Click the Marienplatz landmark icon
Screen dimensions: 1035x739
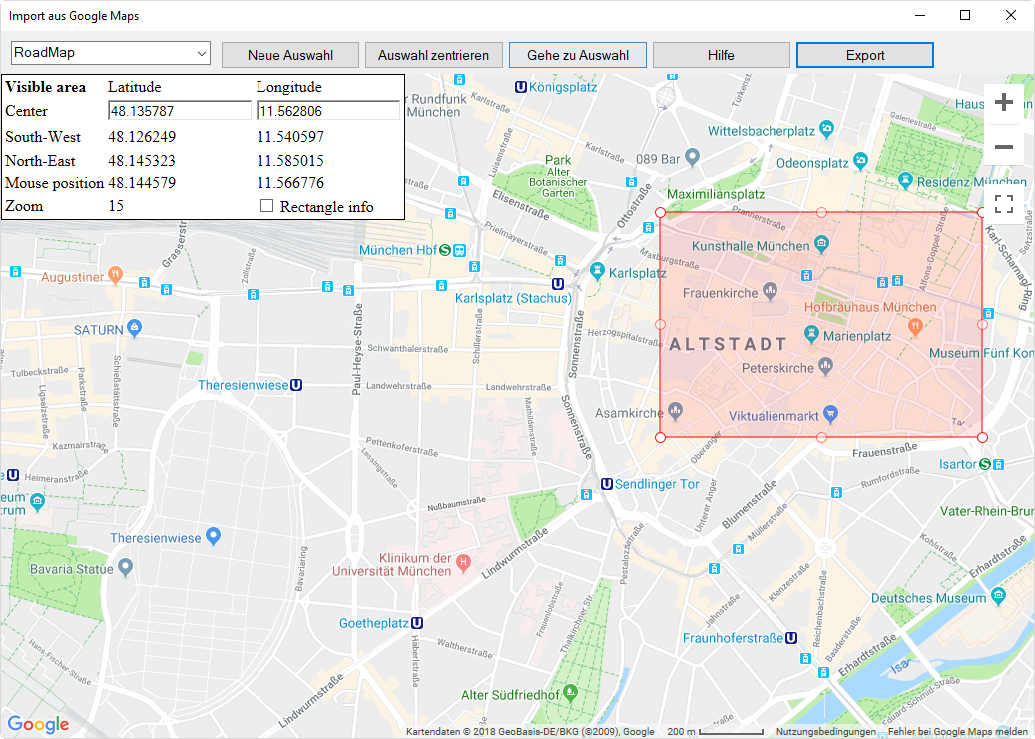click(811, 335)
